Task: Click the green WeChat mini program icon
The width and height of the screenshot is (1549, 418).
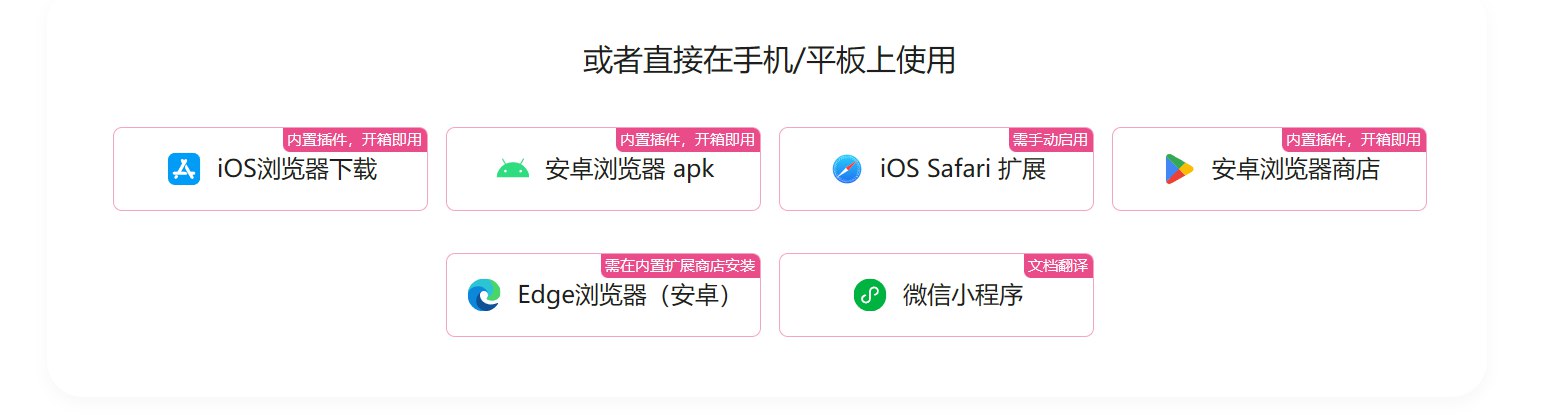Action: click(869, 295)
